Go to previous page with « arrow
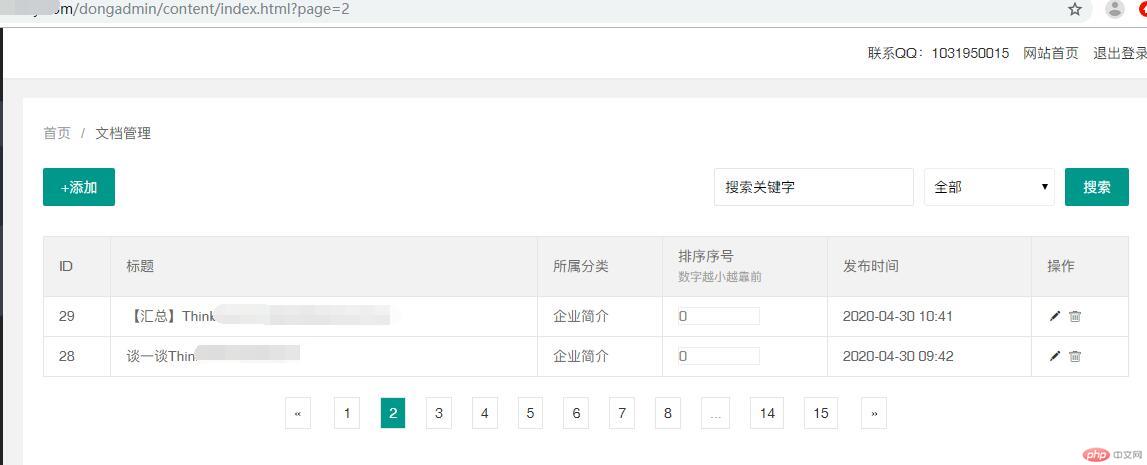The image size is (1147, 465). (x=298, y=413)
